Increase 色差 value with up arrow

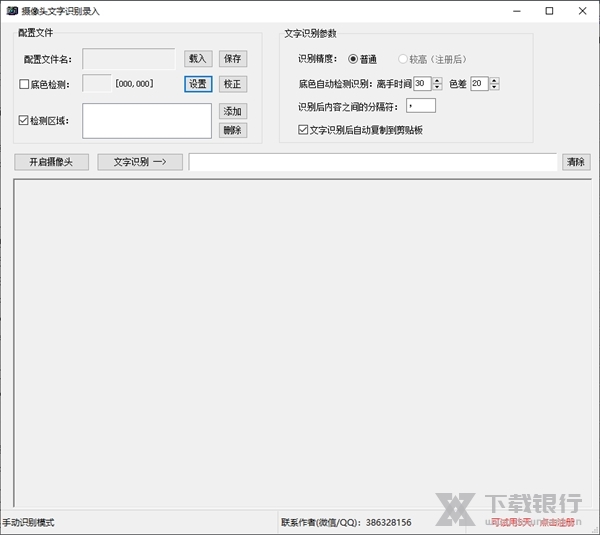click(494, 80)
